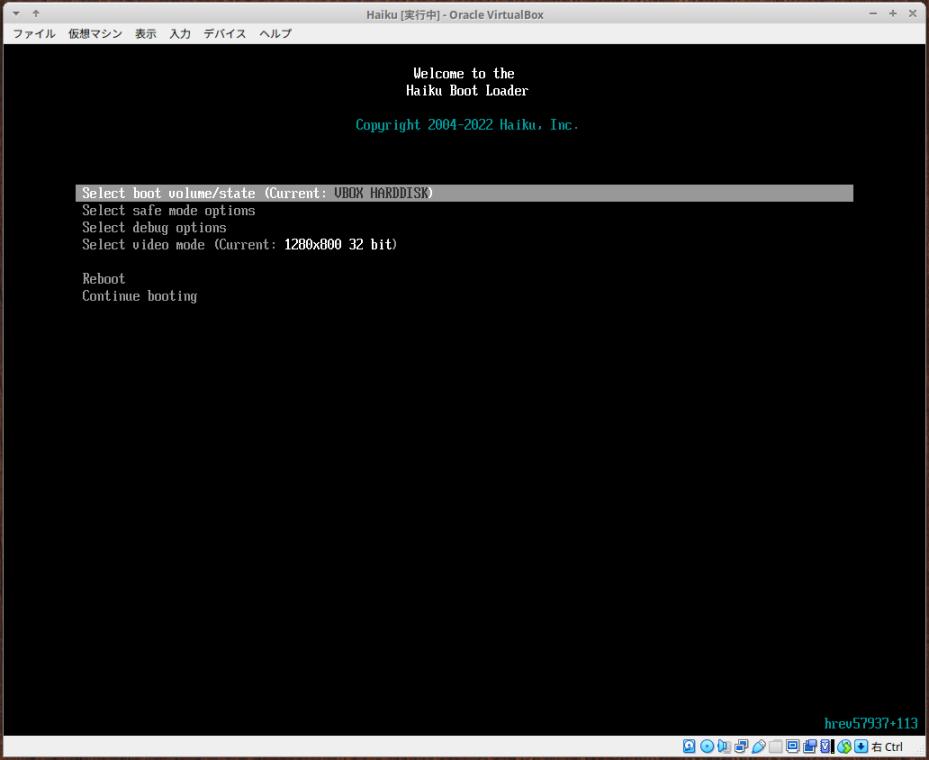
Task: Click the keyboard capture arrow icon
Action: pyautogui.click(x=861, y=746)
